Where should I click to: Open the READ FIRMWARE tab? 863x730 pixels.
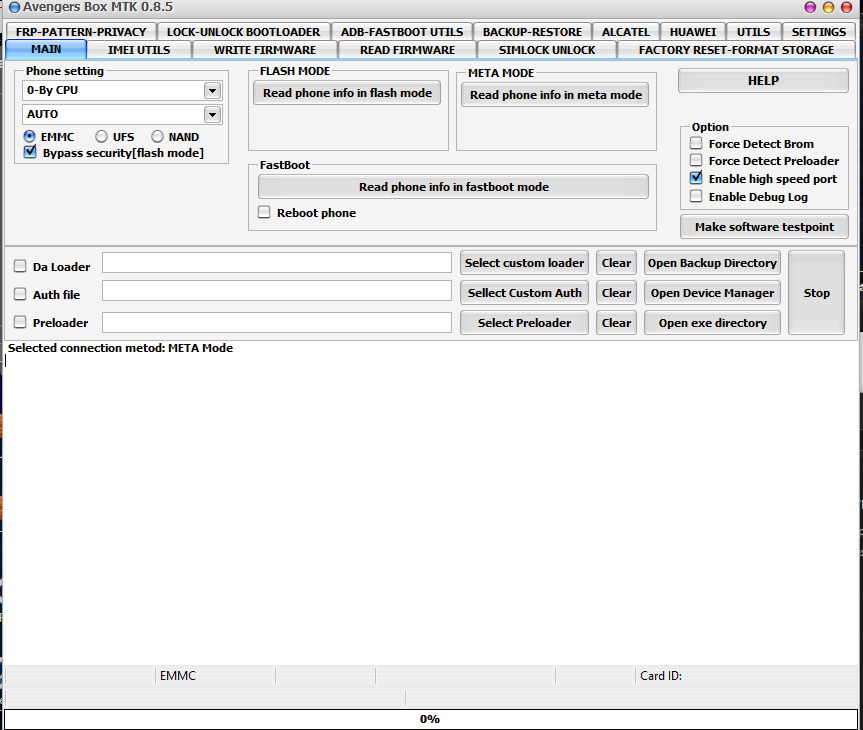tap(407, 50)
